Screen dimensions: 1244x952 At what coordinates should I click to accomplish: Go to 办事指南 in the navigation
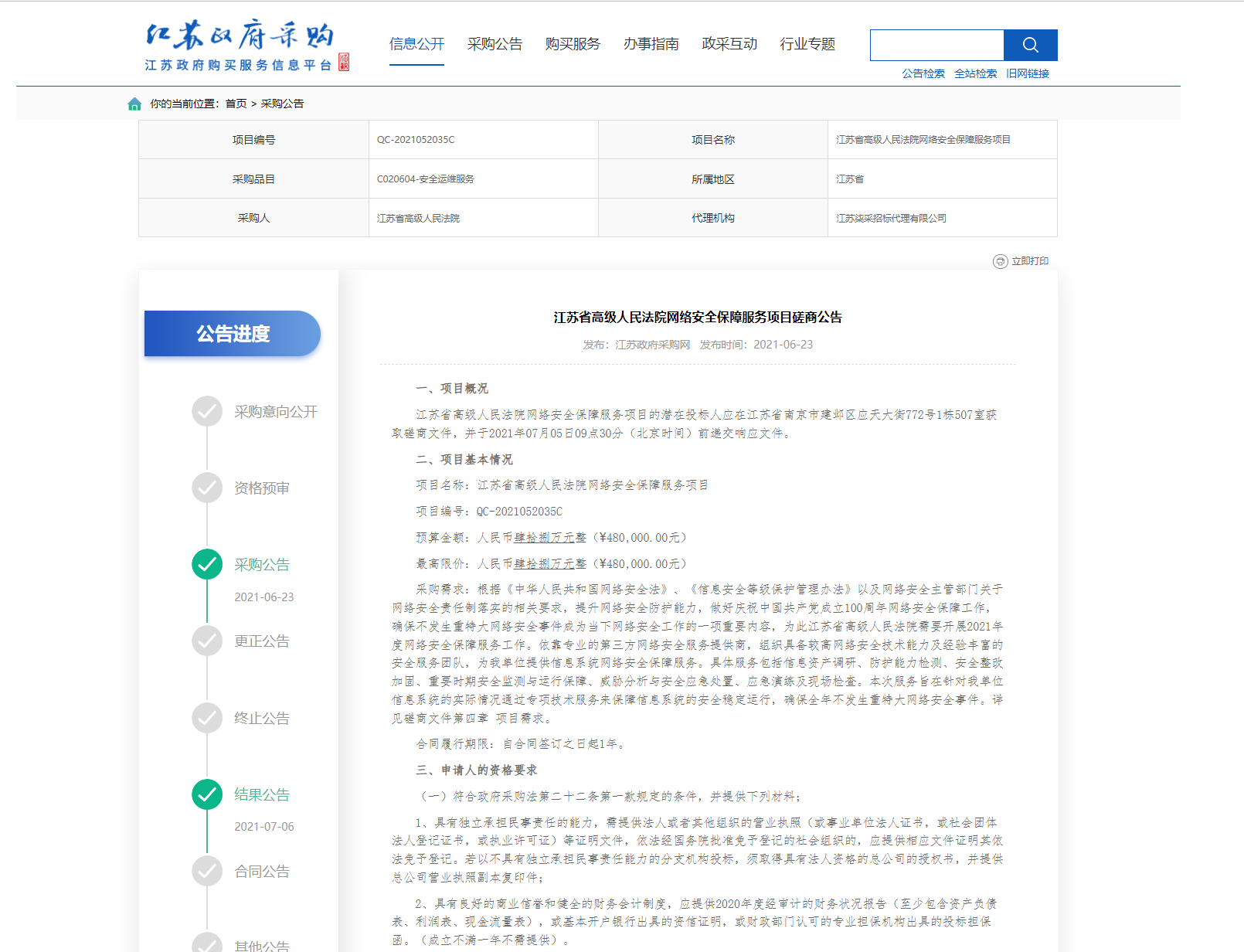(x=651, y=44)
